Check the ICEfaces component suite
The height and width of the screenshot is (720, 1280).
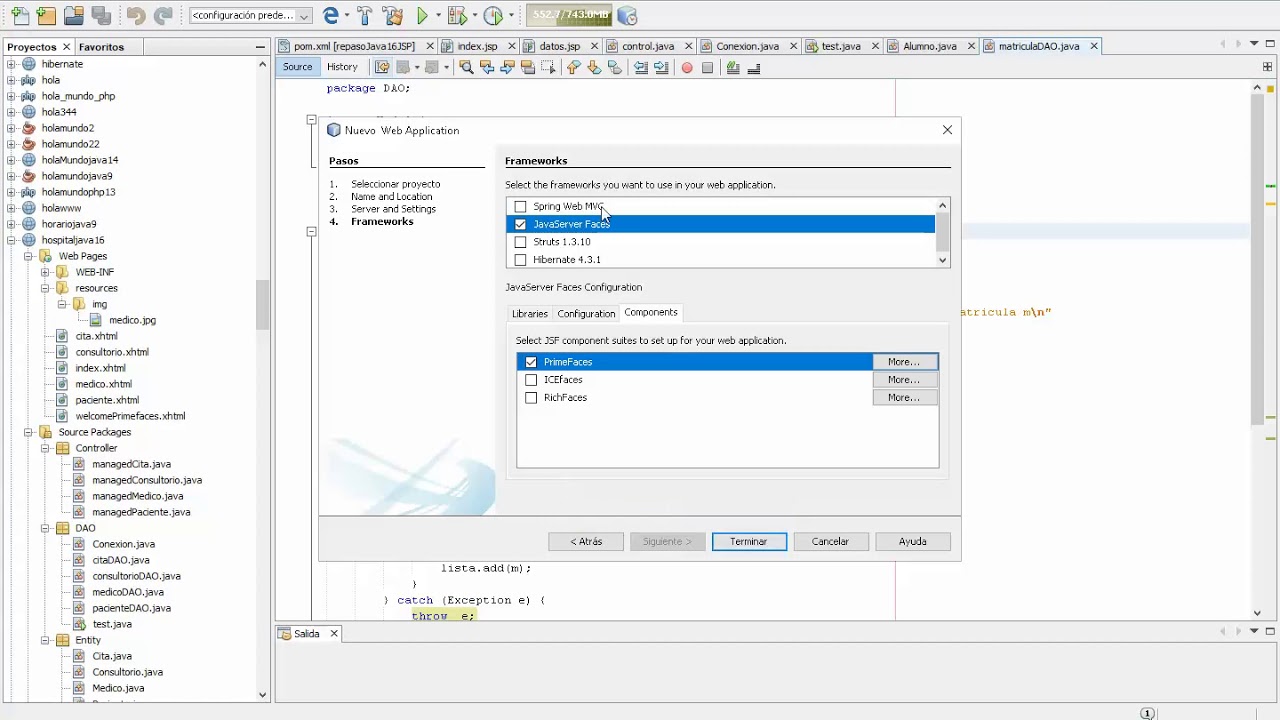pos(531,380)
